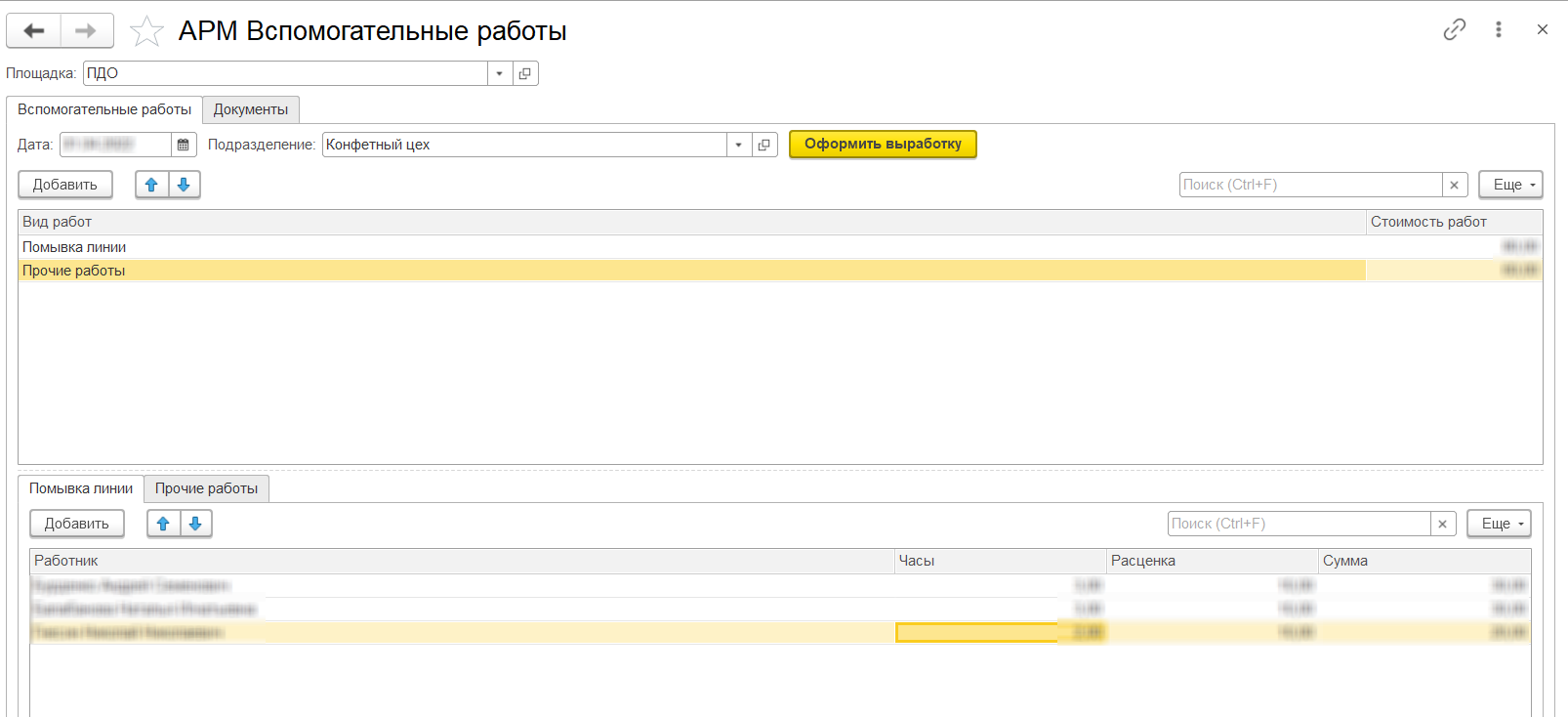This screenshot has height=717, width=1568.
Task: Click the forward navigation arrow
Action: coord(87,31)
